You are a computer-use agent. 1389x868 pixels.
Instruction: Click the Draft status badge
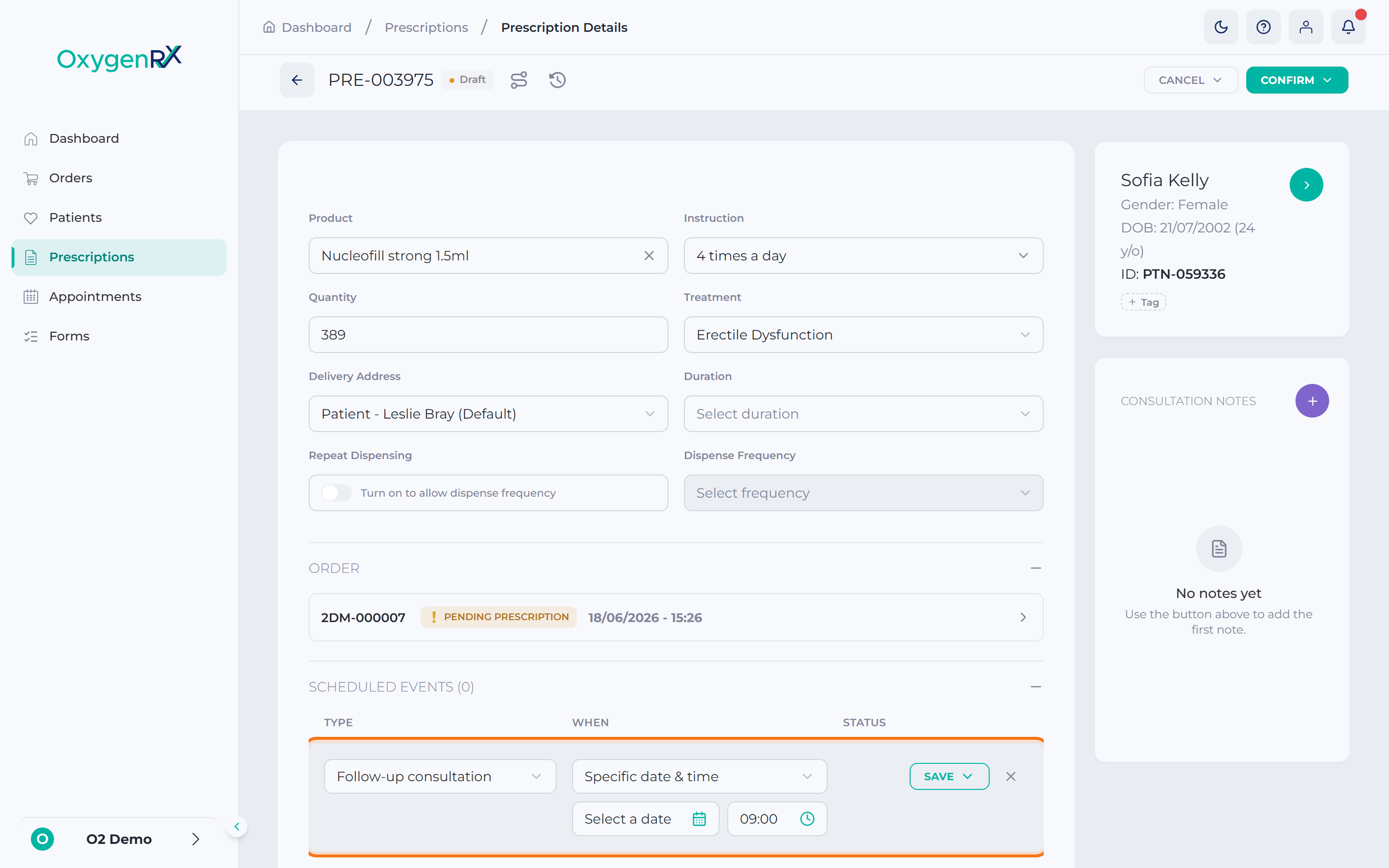click(x=468, y=80)
